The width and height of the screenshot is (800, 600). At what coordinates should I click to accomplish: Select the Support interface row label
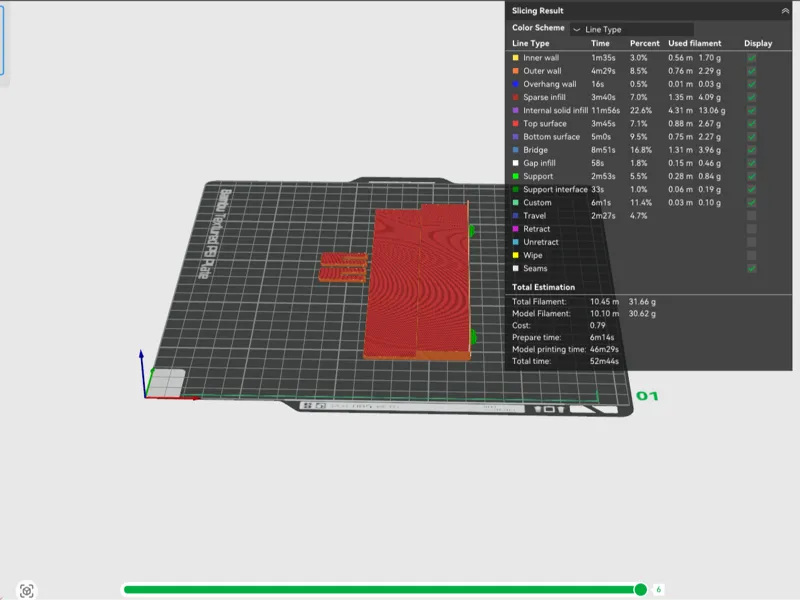(555, 189)
